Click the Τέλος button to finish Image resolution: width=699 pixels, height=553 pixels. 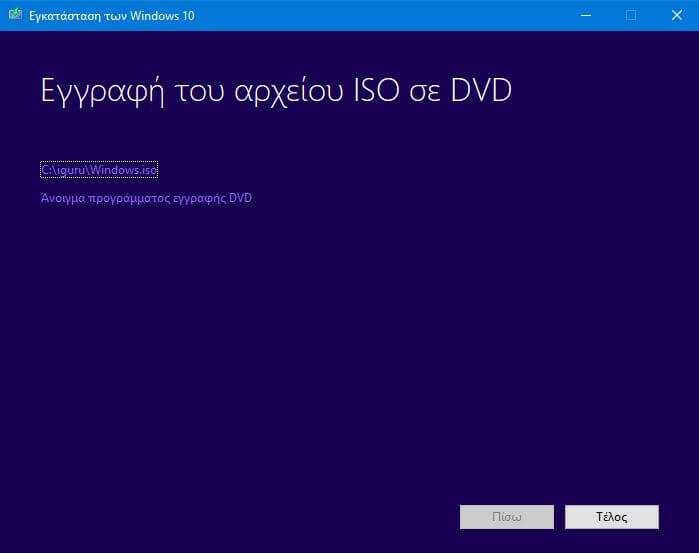pos(612,517)
